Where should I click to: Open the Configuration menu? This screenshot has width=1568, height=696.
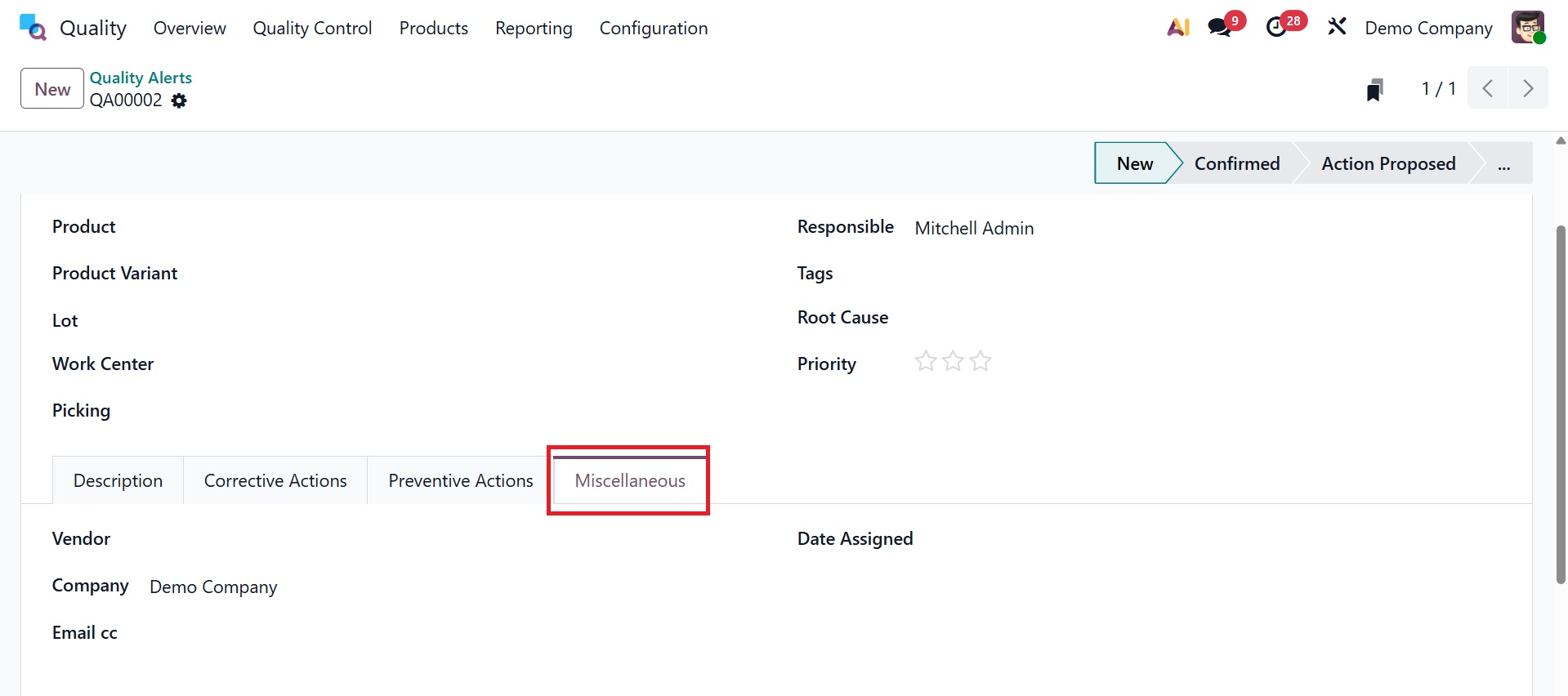click(653, 29)
